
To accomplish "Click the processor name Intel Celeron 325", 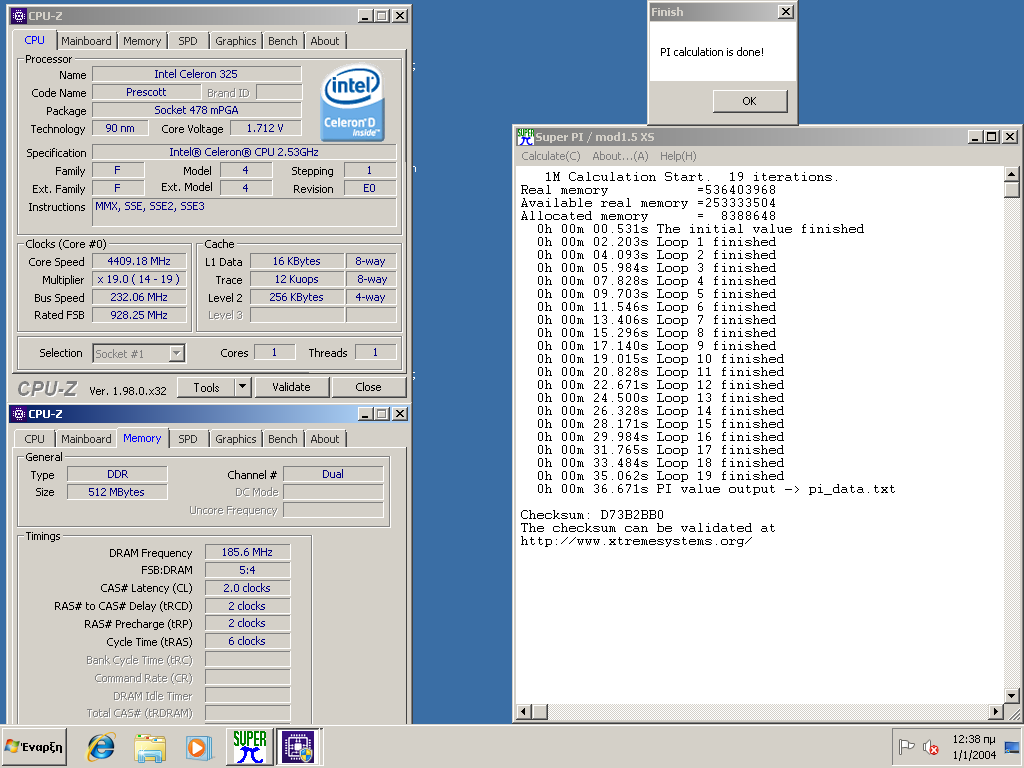I will (x=196, y=74).
